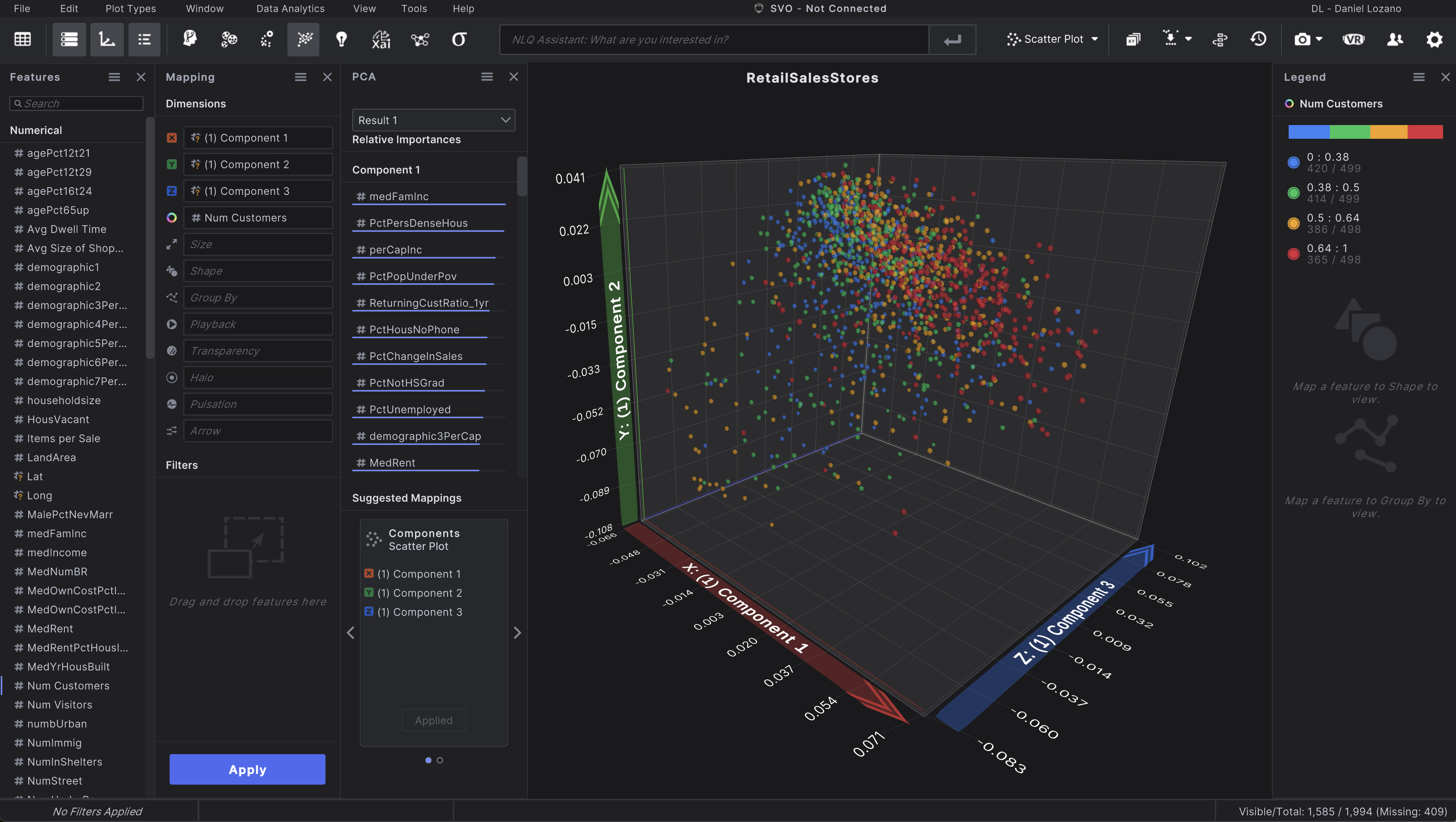Open the history clock icon

pyautogui.click(x=1258, y=40)
